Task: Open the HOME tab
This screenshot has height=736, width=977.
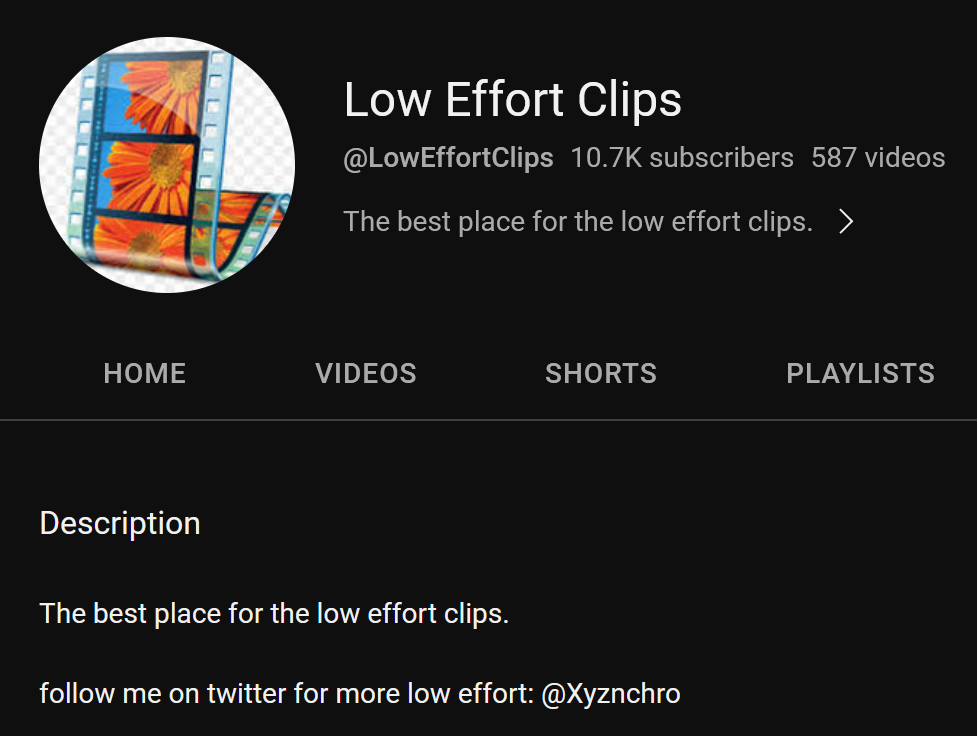Action: coord(145,374)
